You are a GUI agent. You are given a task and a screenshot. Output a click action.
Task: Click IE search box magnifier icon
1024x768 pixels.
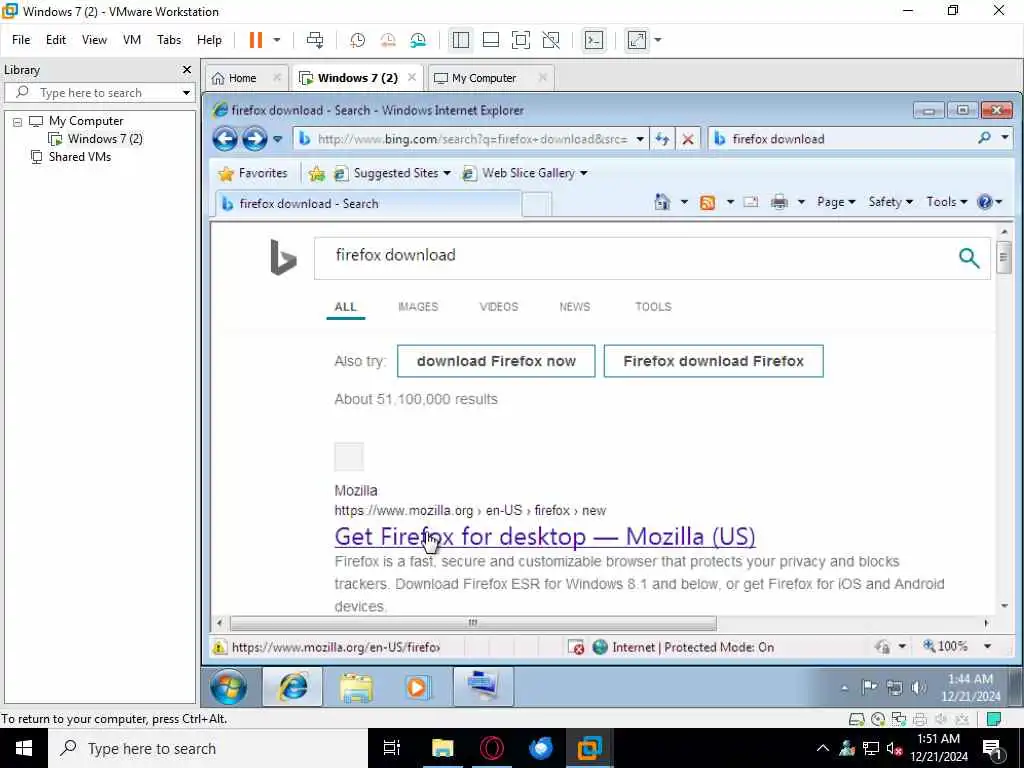tap(984, 138)
